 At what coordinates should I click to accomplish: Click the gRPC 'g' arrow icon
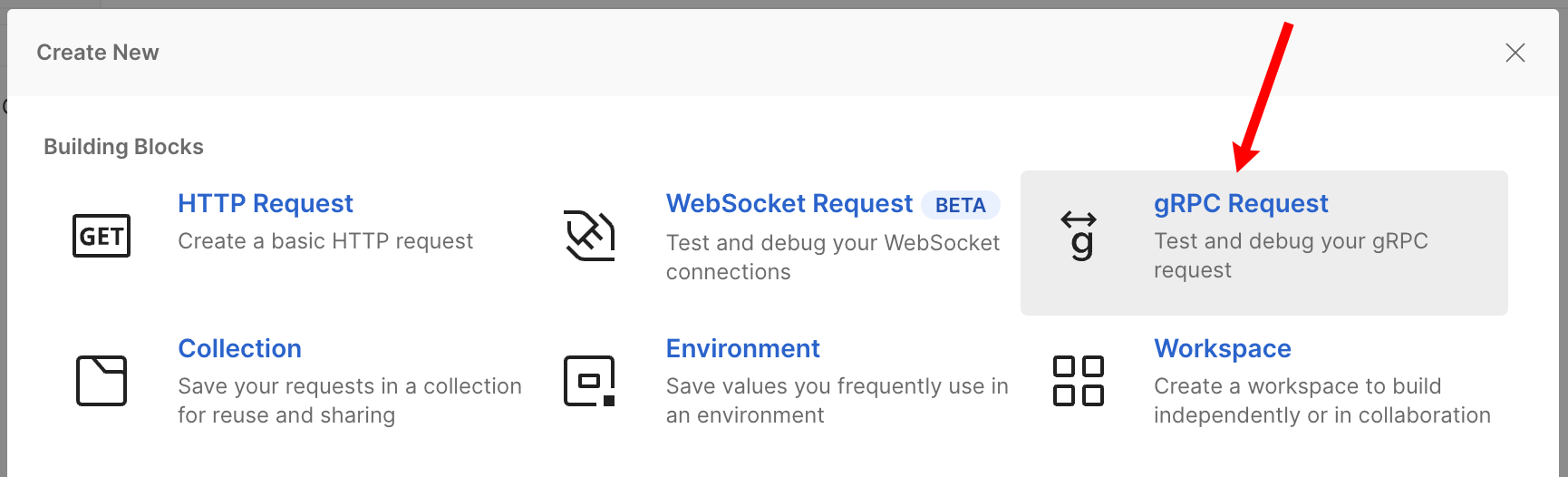(x=1079, y=236)
